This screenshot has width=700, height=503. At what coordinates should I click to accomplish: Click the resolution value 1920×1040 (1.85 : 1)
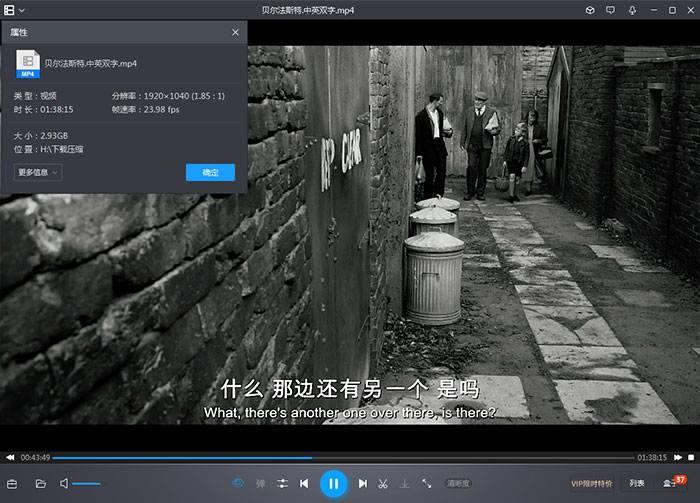click(x=184, y=96)
